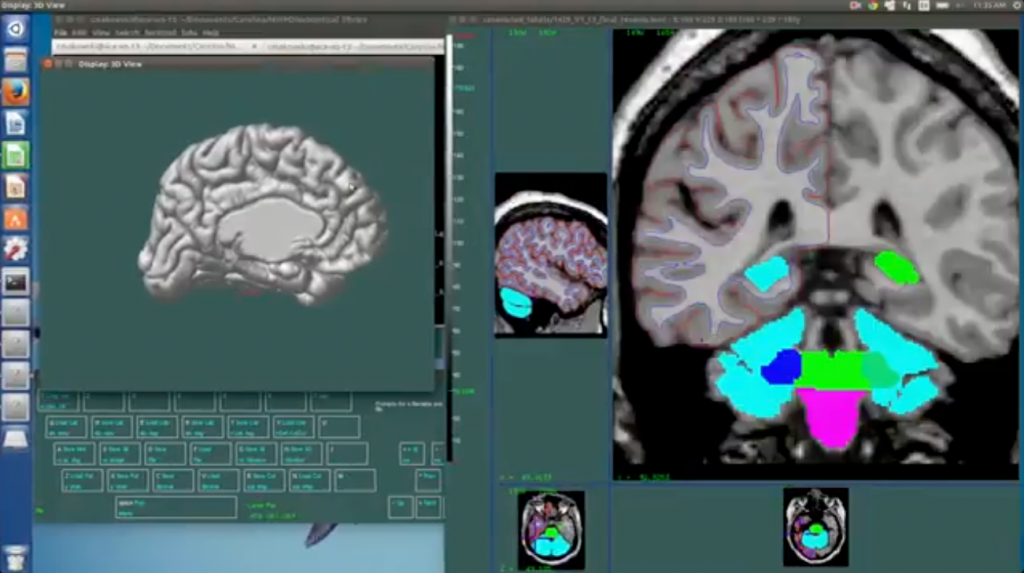Click the Ubuntu Dash home icon
1024x573 pixels.
pyautogui.click(x=16, y=28)
